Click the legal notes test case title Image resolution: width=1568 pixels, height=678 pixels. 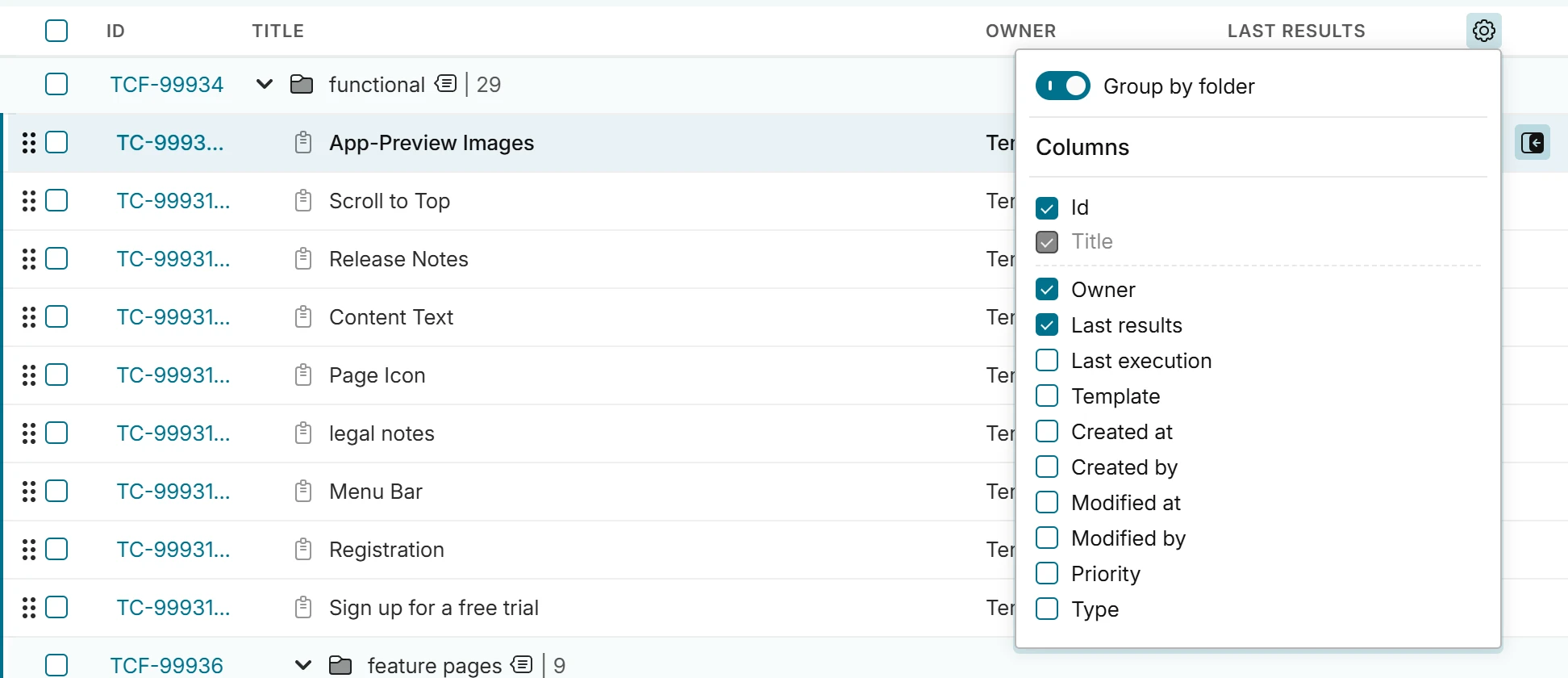pos(382,433)
